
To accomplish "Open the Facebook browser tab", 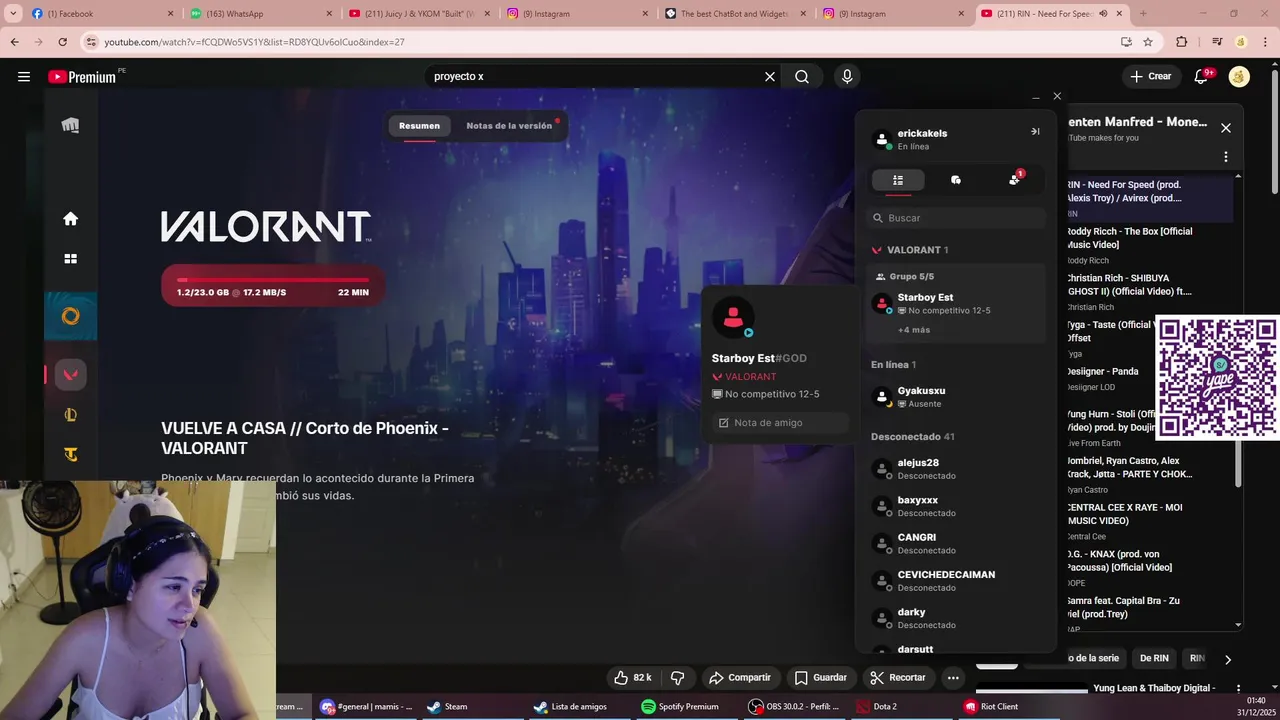I will (x=100, y=13).
